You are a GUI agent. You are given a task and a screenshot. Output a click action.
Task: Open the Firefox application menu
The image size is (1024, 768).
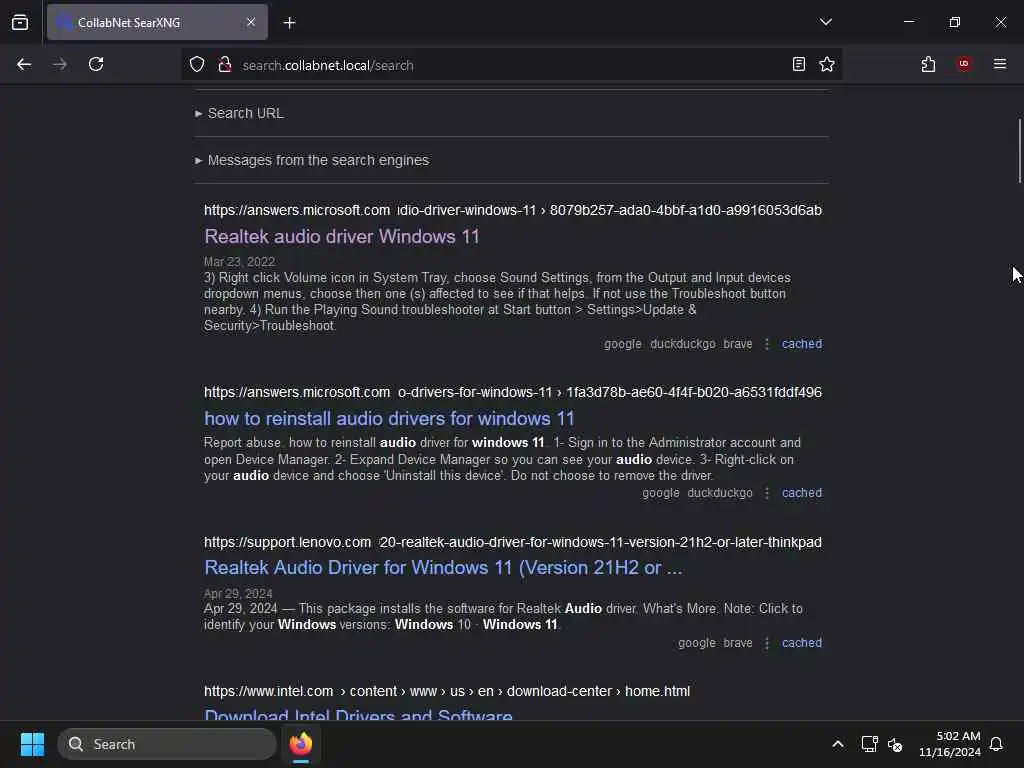coord(999,64)
